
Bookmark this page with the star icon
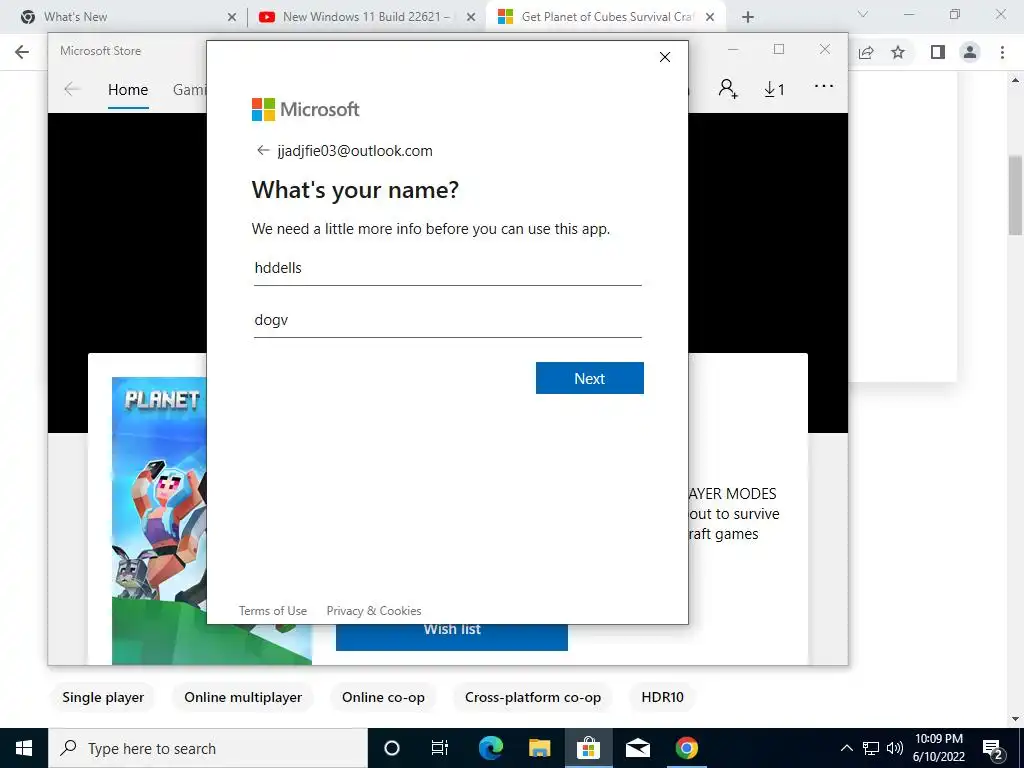[x=898, y=52]
